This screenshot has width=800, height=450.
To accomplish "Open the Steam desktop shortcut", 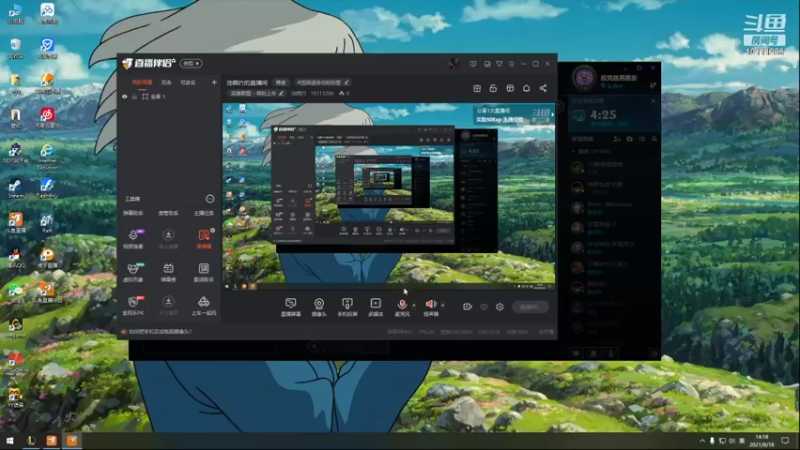I will click(15, 188).
